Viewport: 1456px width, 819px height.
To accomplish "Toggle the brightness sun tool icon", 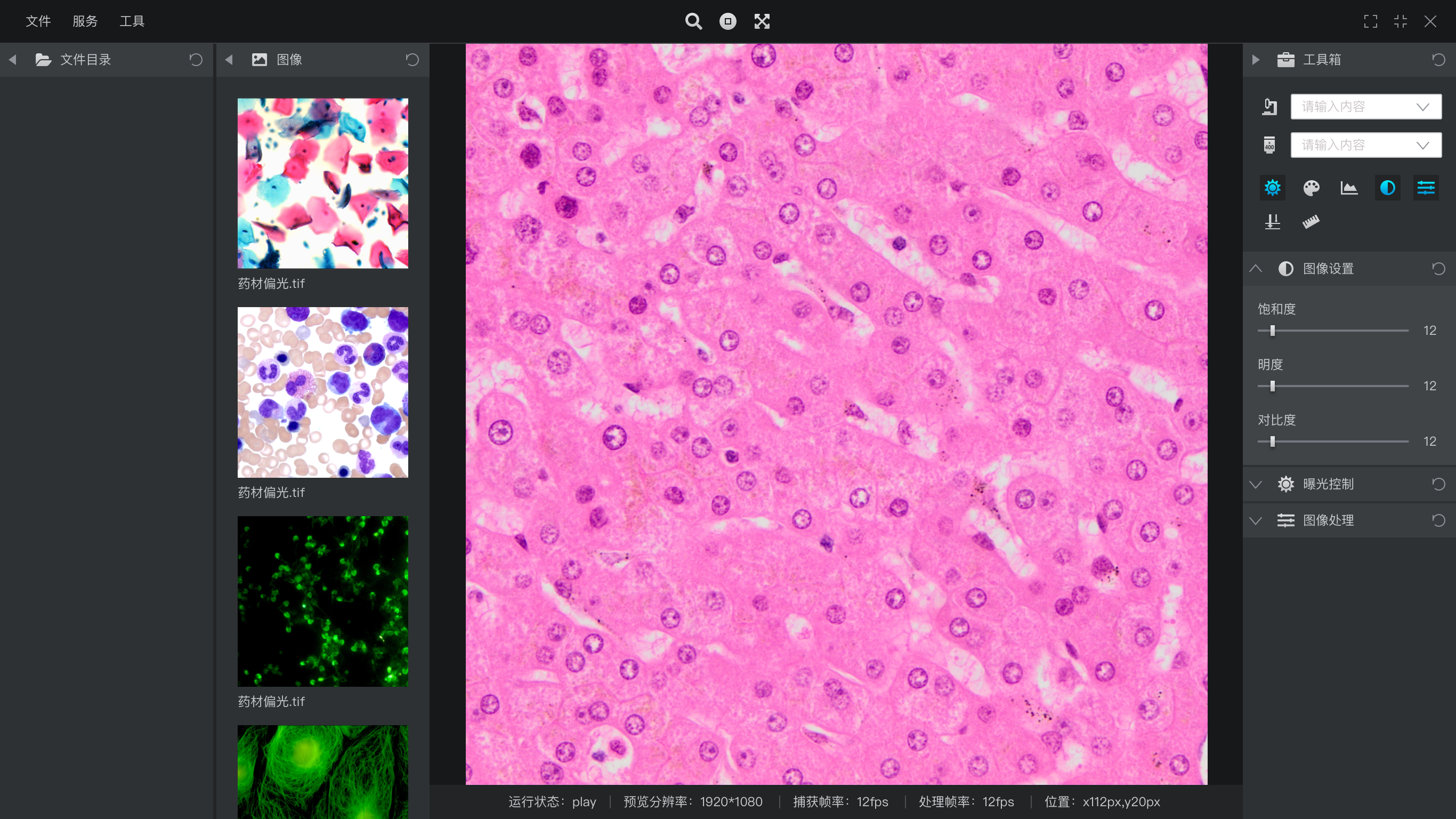I will click(x=1272, y=188).
